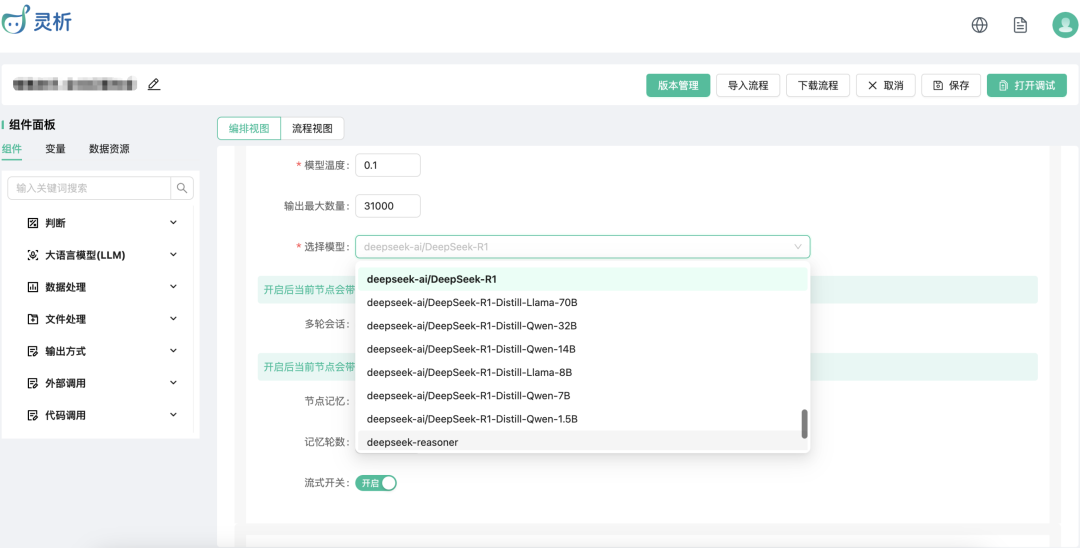This screenshot has width=1080, height=548.
Task: Click the 打开调试 button
Action: (x=1027, y=85)
